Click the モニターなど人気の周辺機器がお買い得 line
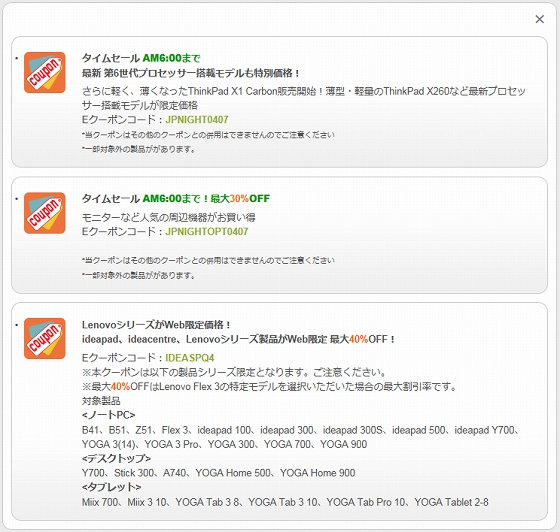The width and height of the screenshot is (560, 532). point(169,217)
